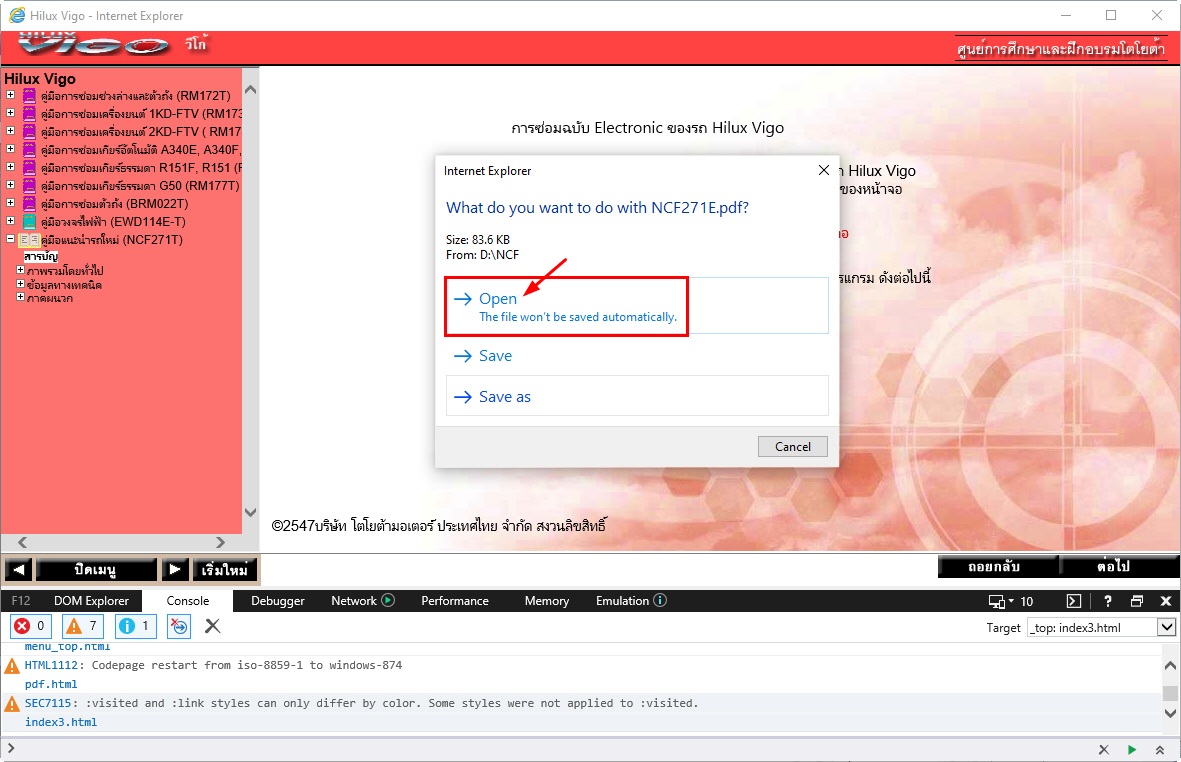Toggle the console command line icon
1181x762 pixels.
(x=1074, y=601)
